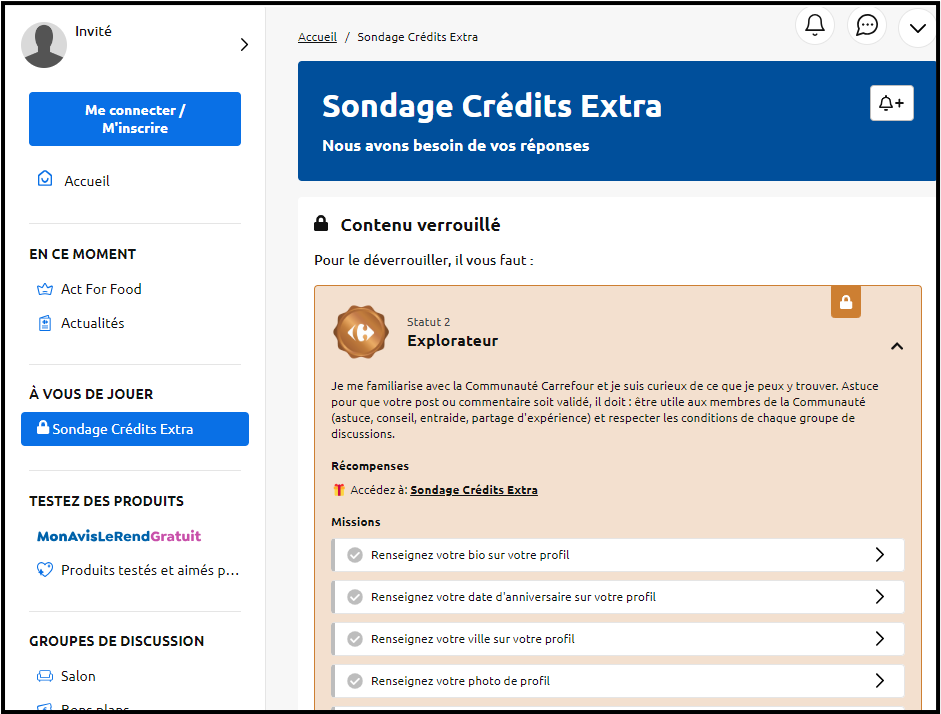The image size is (941, 714).
Task: Click the notifications bell icon
Action: coord(815,25)
